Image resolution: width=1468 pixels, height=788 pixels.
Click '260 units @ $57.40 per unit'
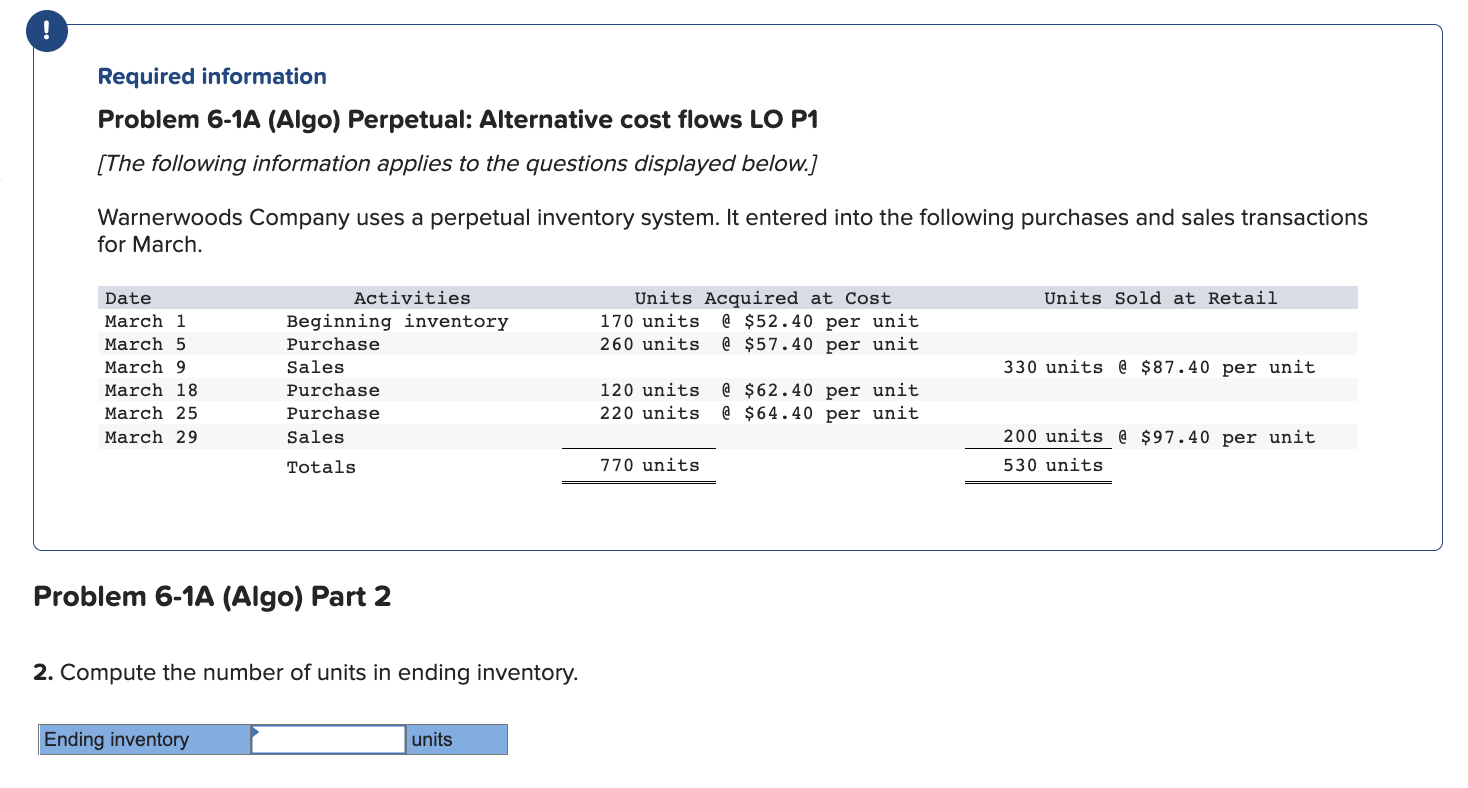click(759, 344)
